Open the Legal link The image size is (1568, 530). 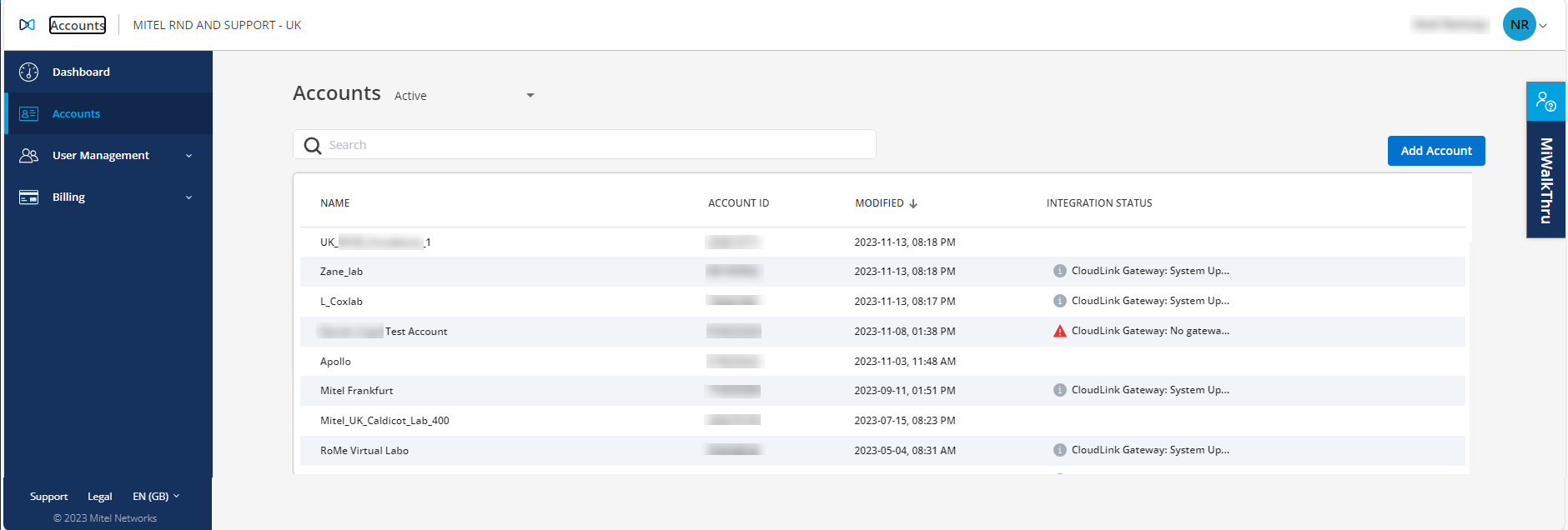[99, 497]
